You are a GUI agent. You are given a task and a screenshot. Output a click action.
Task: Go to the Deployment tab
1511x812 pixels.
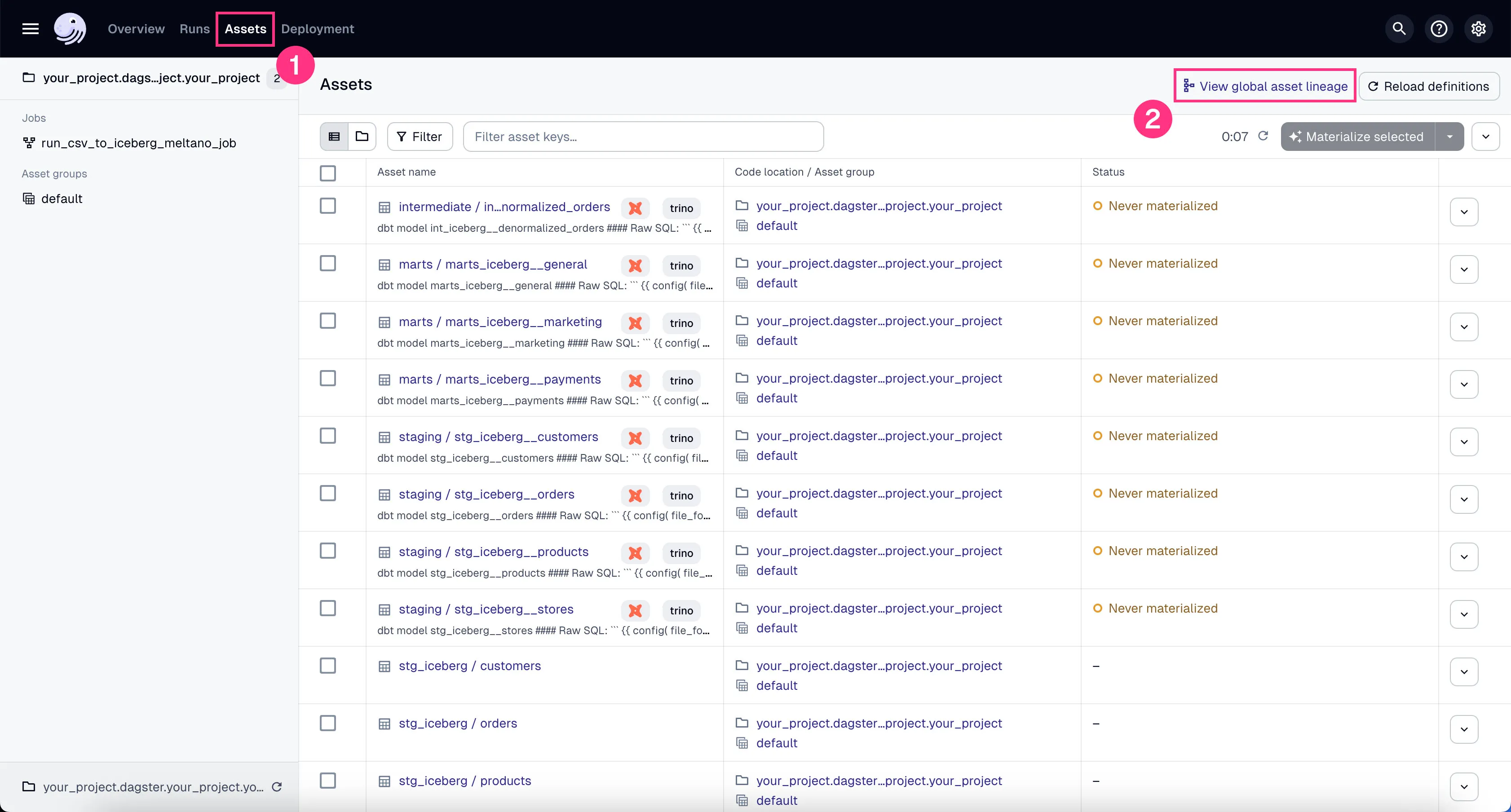[317, 29]
